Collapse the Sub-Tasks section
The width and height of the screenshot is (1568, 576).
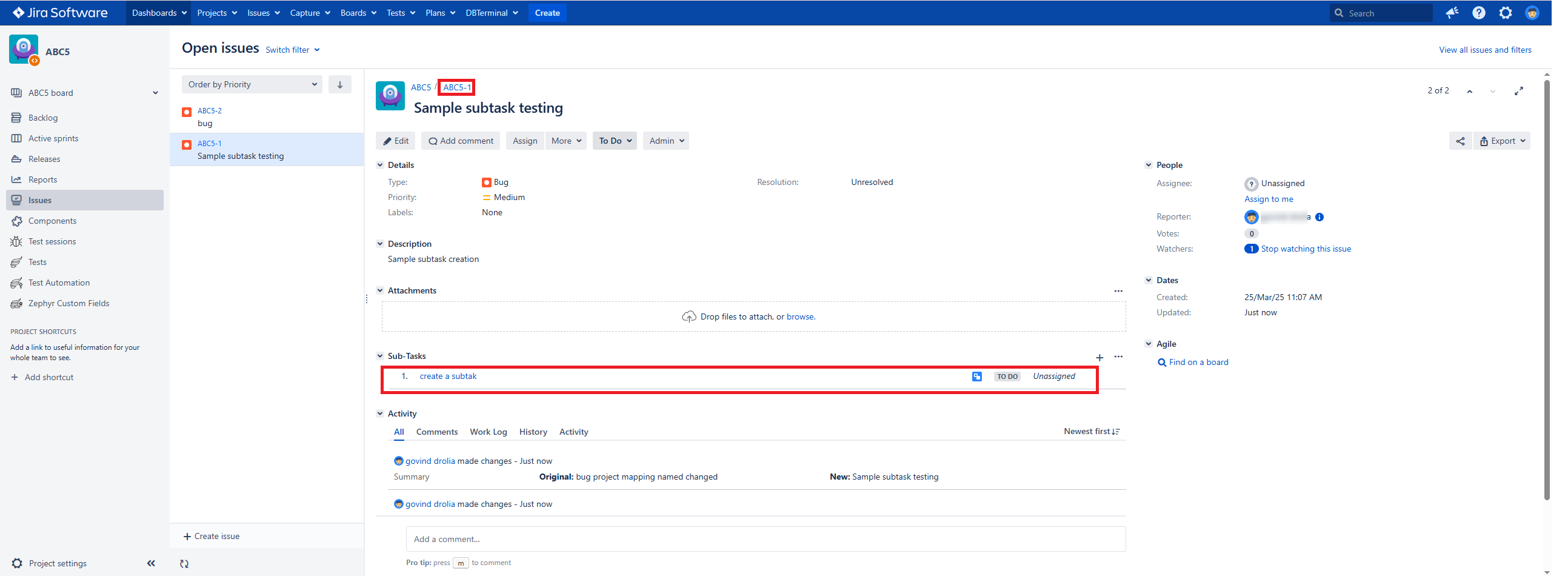click(381, 355)
